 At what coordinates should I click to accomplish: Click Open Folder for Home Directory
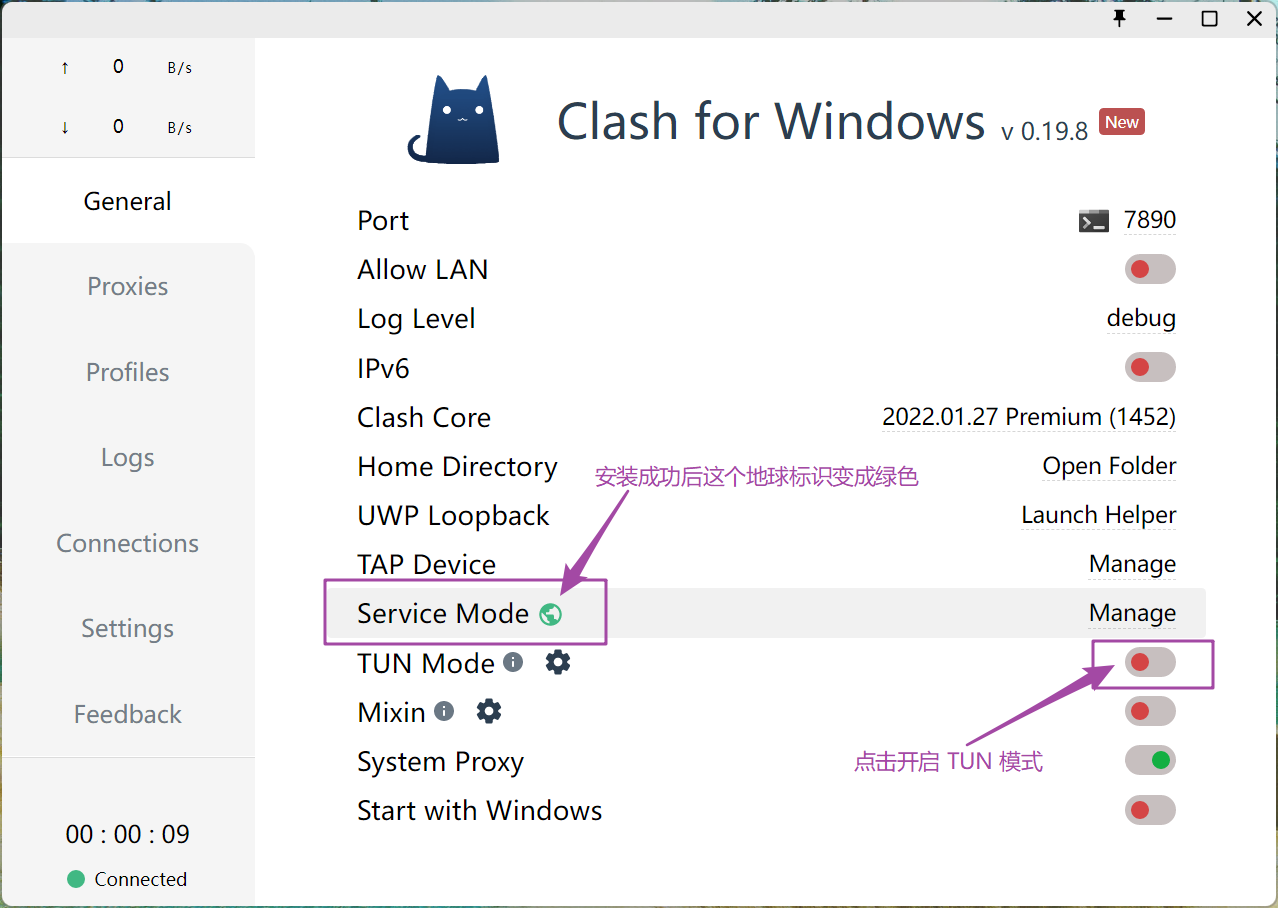pos(1109,466)
